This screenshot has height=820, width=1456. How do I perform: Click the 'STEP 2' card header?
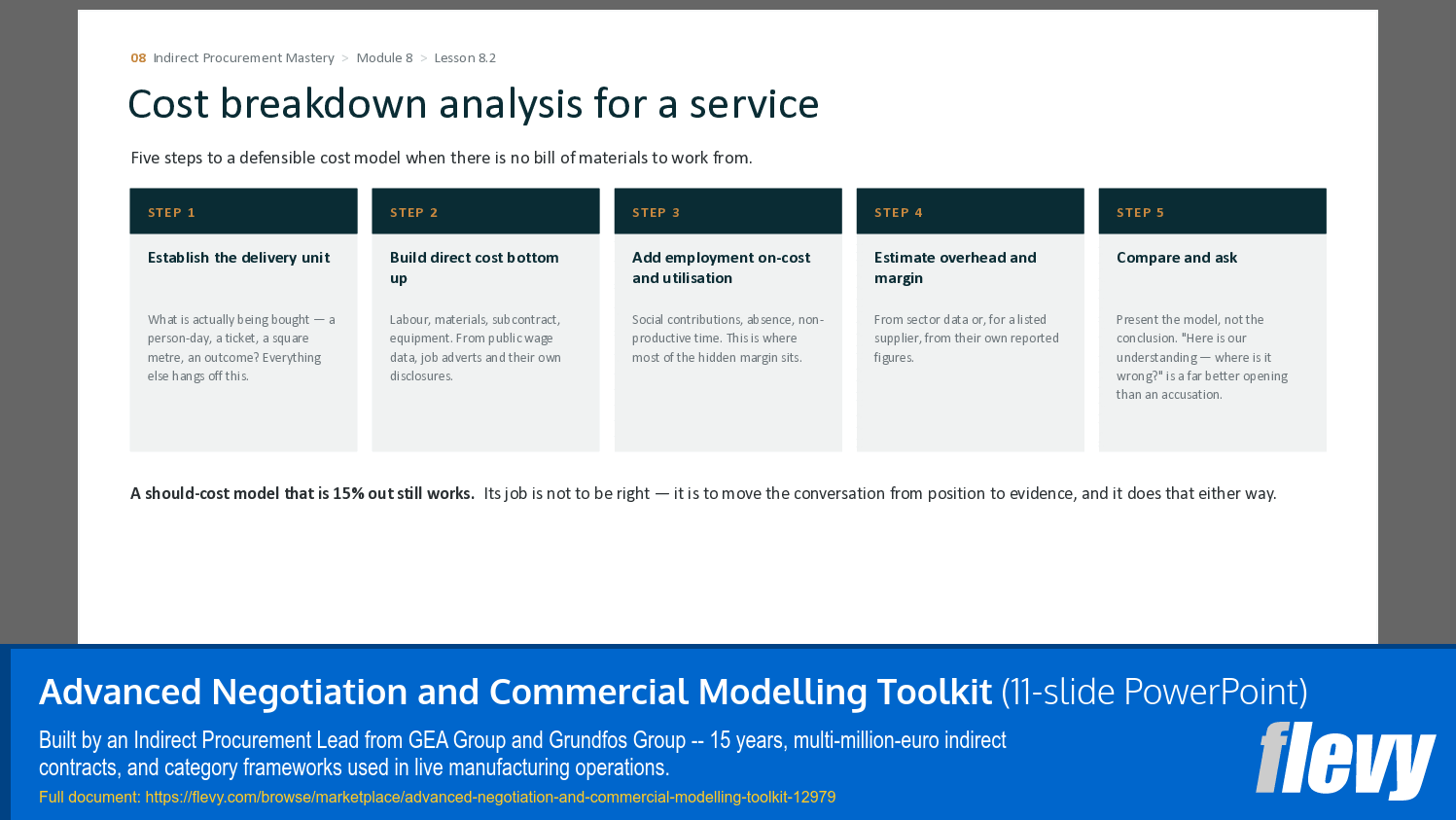[x=485, y=211]
